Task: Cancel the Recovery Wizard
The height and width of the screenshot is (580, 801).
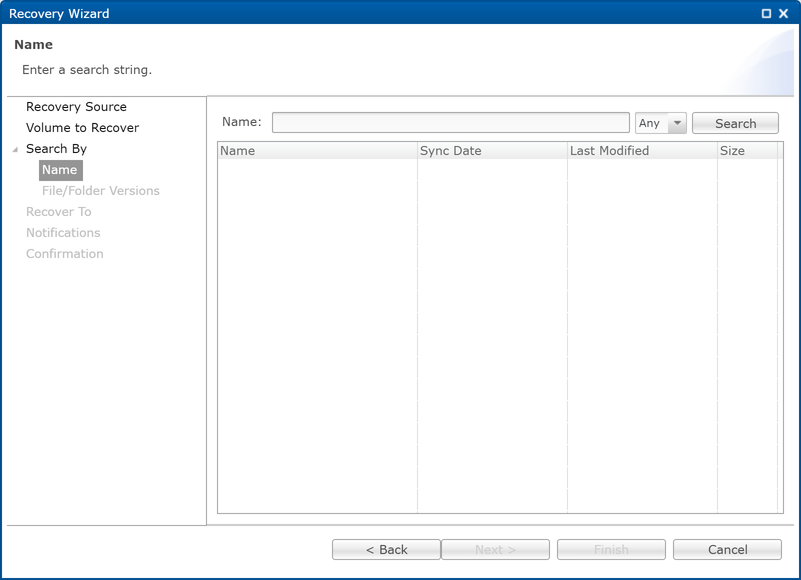Action: [x=727, y=549]
